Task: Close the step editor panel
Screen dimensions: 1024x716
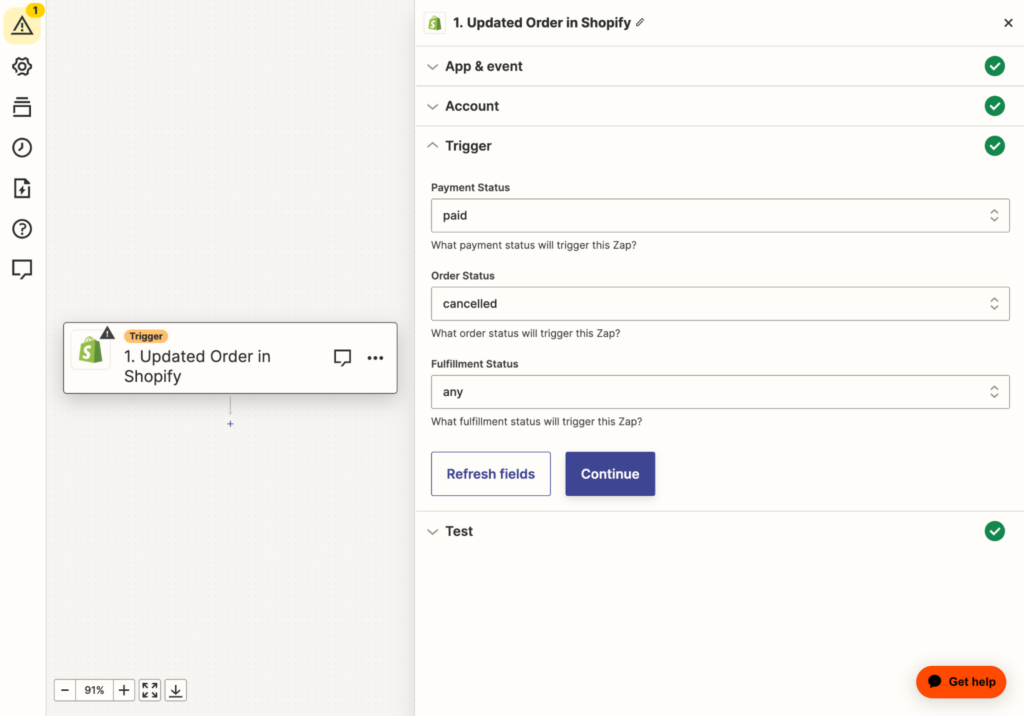Action: (1008, 23)
